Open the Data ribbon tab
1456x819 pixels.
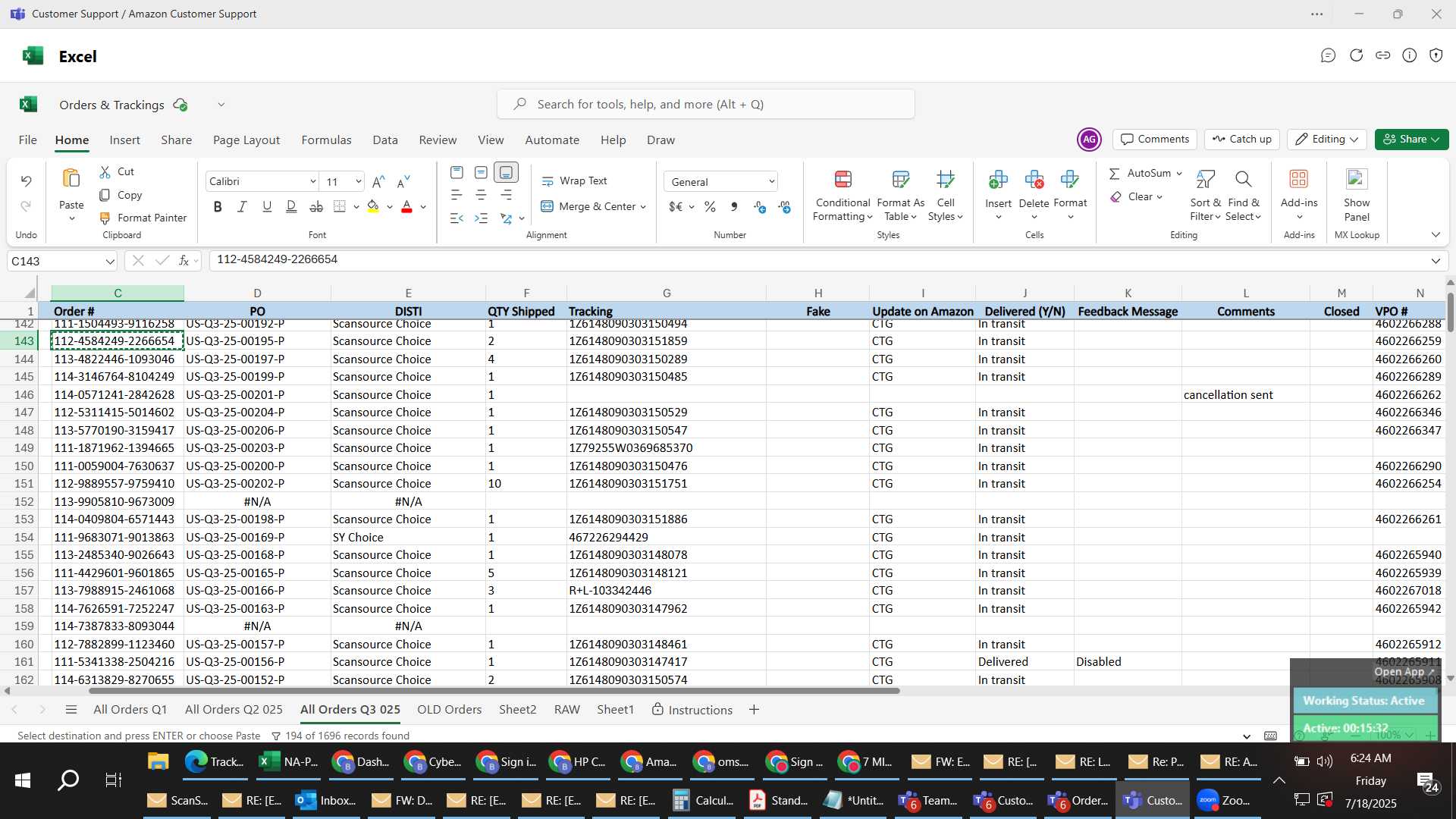coord(385,140)
